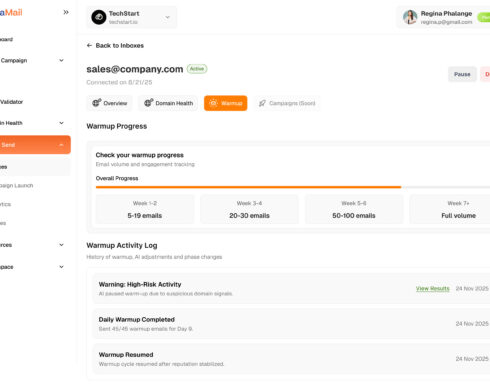
Task: Click the Connected on 8/21/25 text
Action: [119, 82]
